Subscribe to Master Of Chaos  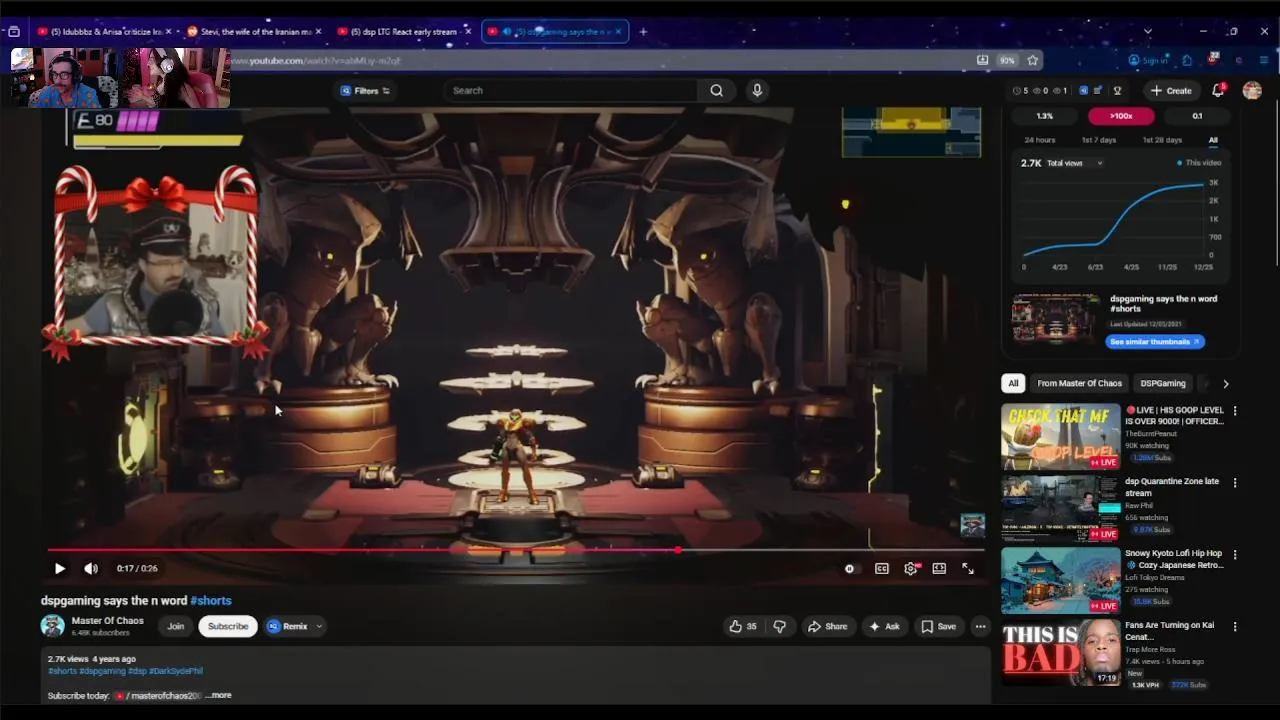(x=228, y=626)
